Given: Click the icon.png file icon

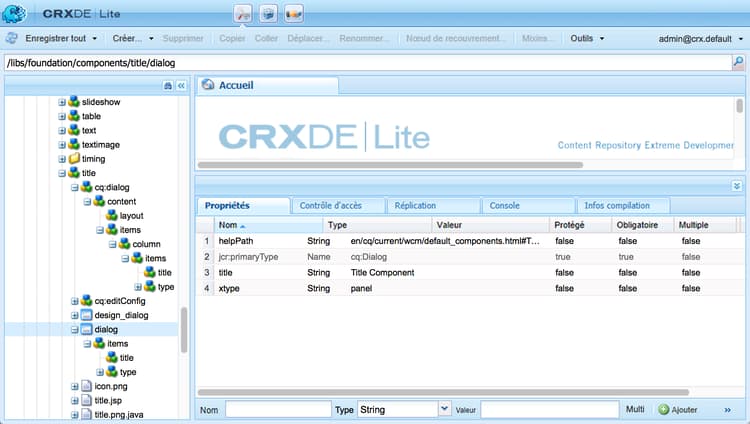Looking at the screenshot, I should [x=87, y=386].
